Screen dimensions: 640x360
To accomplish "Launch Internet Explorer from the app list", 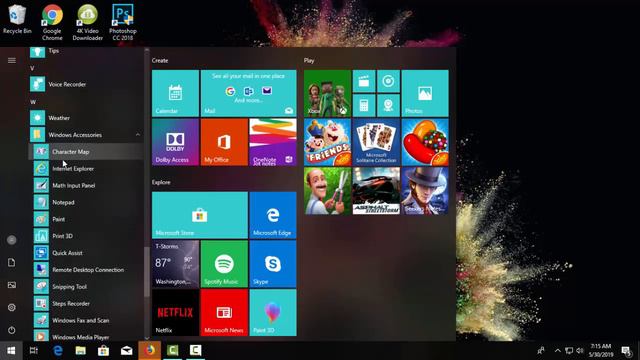I will [86, 169].
